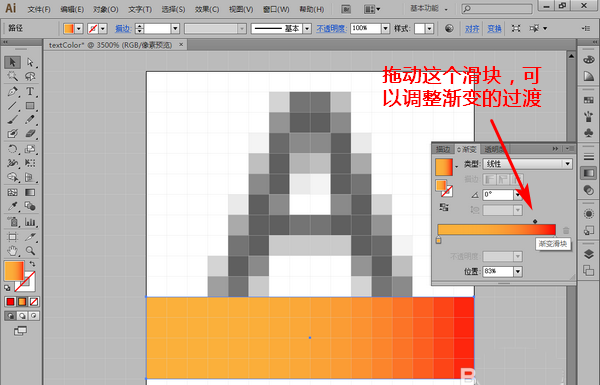Select the Magic Wand tool
Screen dimensions: 600x385
[12, 76]
